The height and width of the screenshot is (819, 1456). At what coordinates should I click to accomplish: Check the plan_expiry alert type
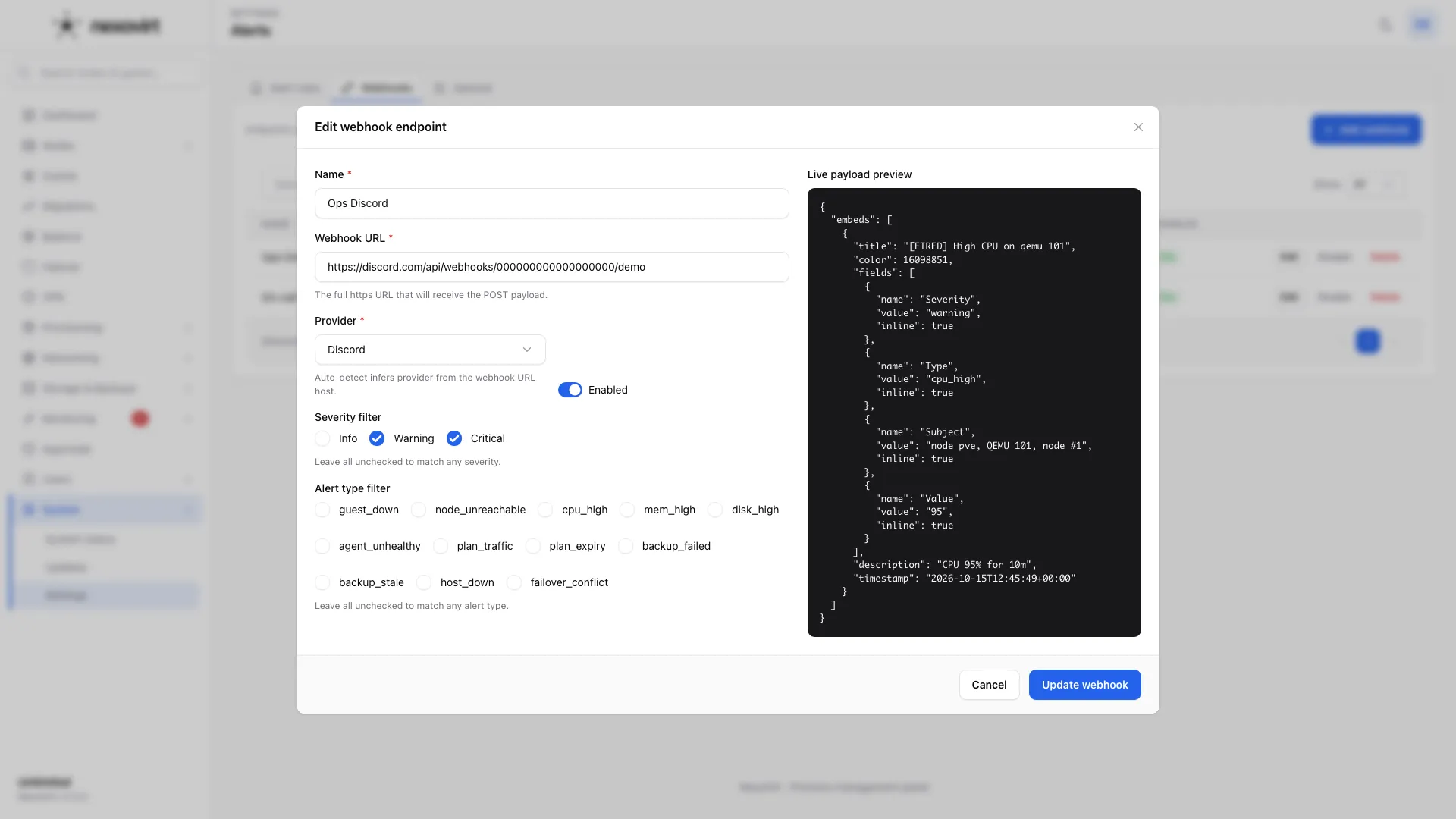[x=533, y=546]
